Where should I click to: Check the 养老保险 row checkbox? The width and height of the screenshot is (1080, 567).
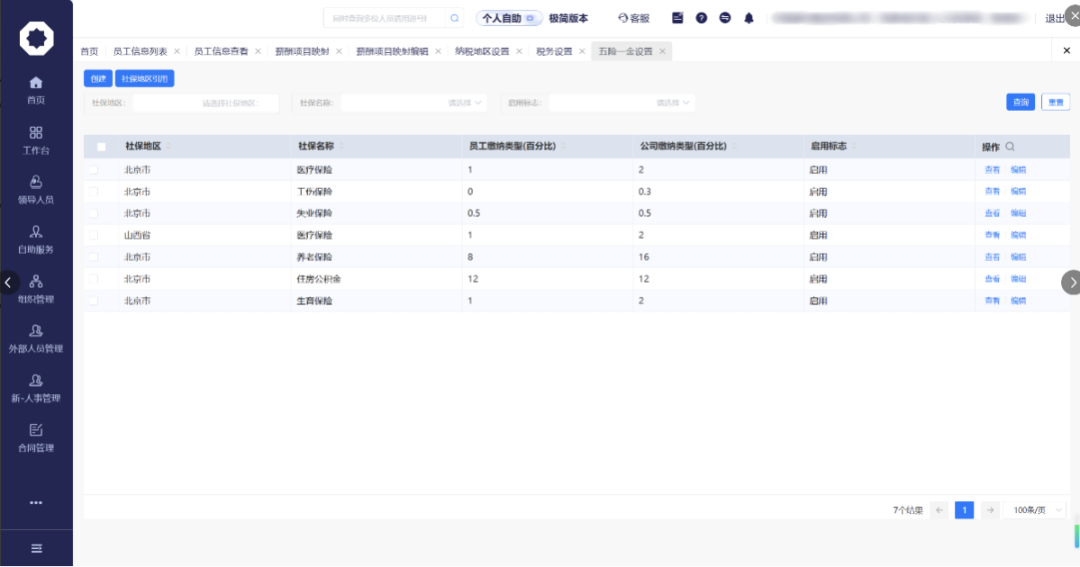coord(94,257)
